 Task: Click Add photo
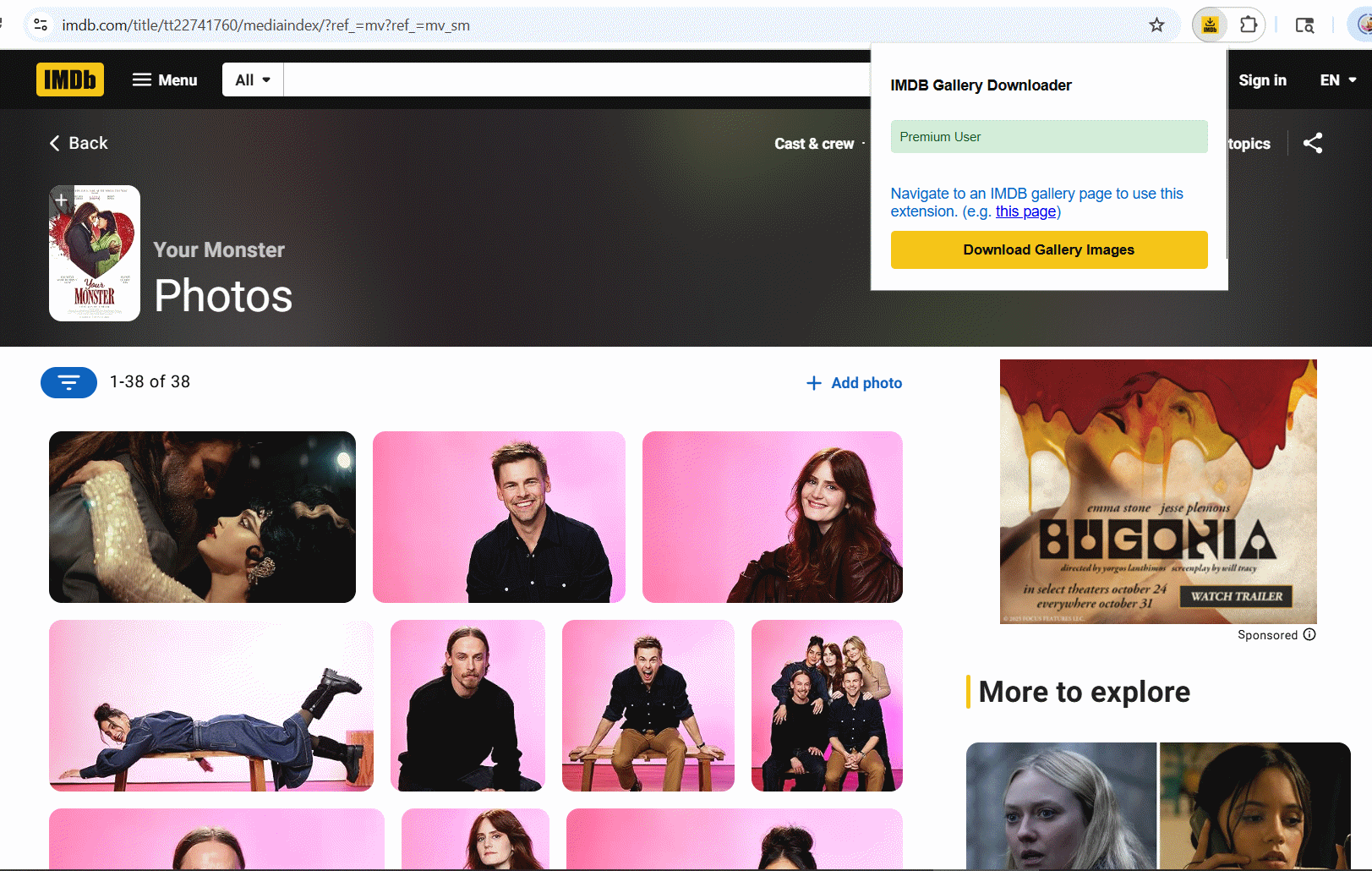click(855, 383)
